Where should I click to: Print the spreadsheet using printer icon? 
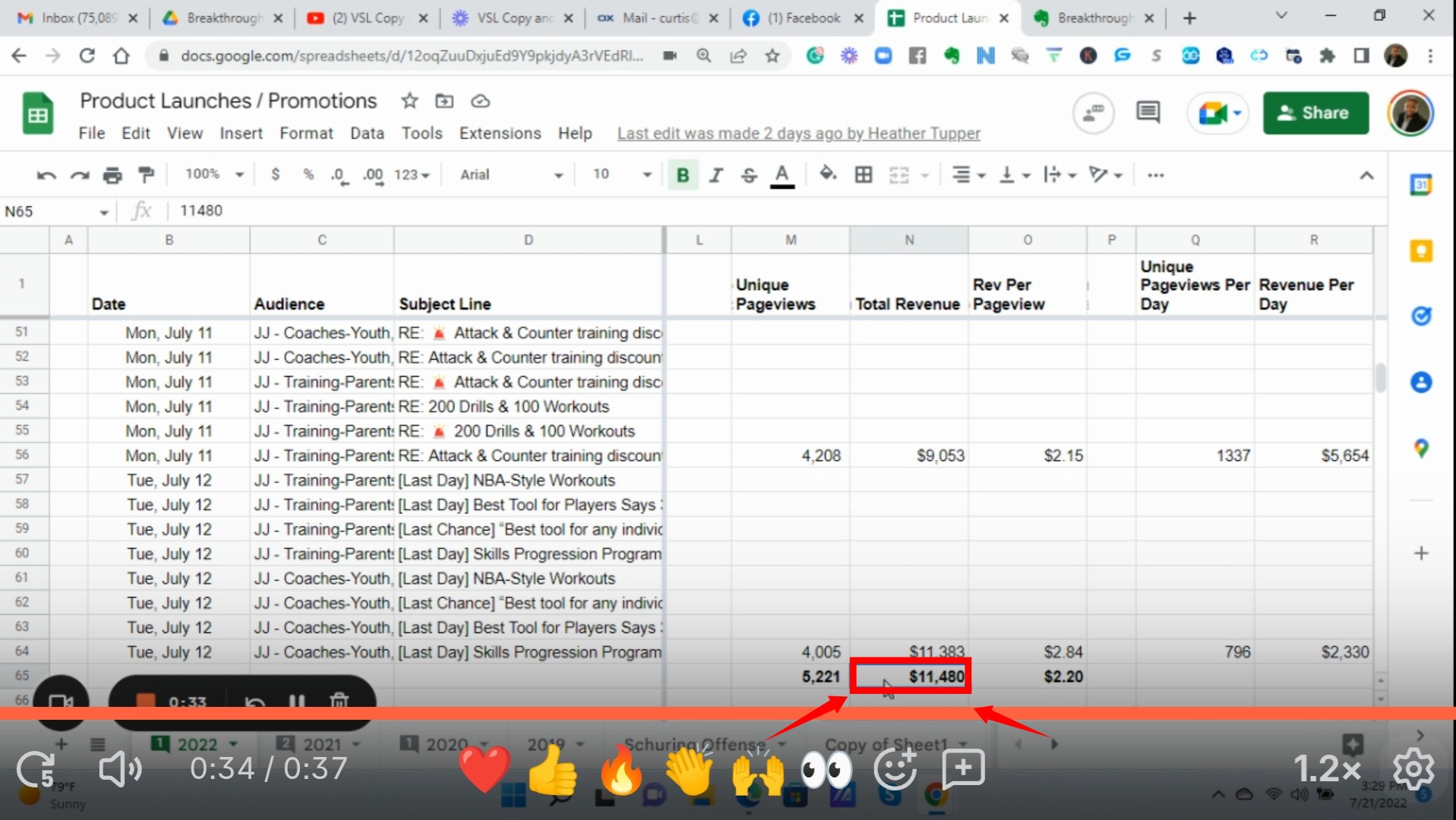[x=112, y=175]
